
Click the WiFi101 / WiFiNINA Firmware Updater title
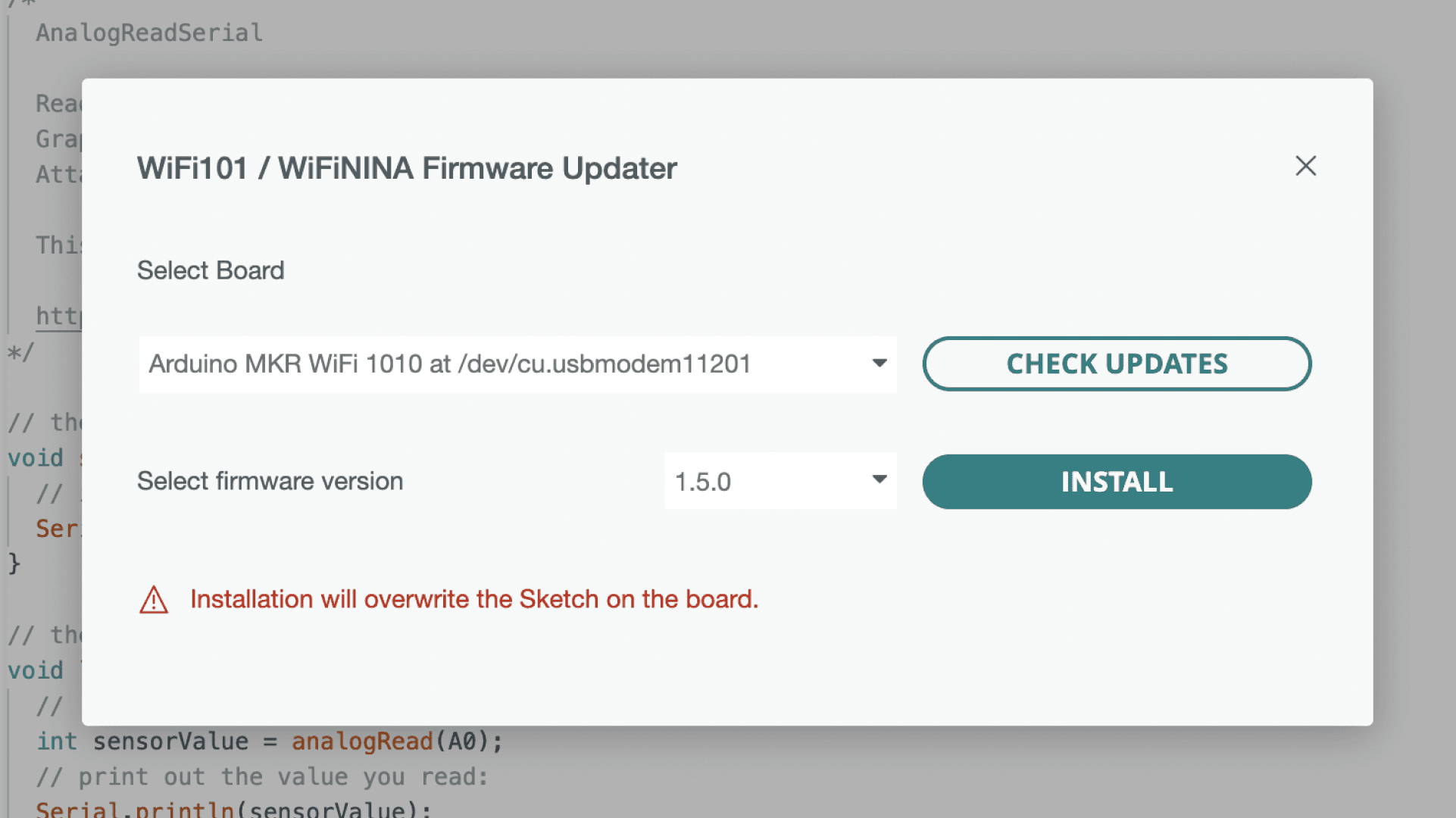click(x=406, y=168)
